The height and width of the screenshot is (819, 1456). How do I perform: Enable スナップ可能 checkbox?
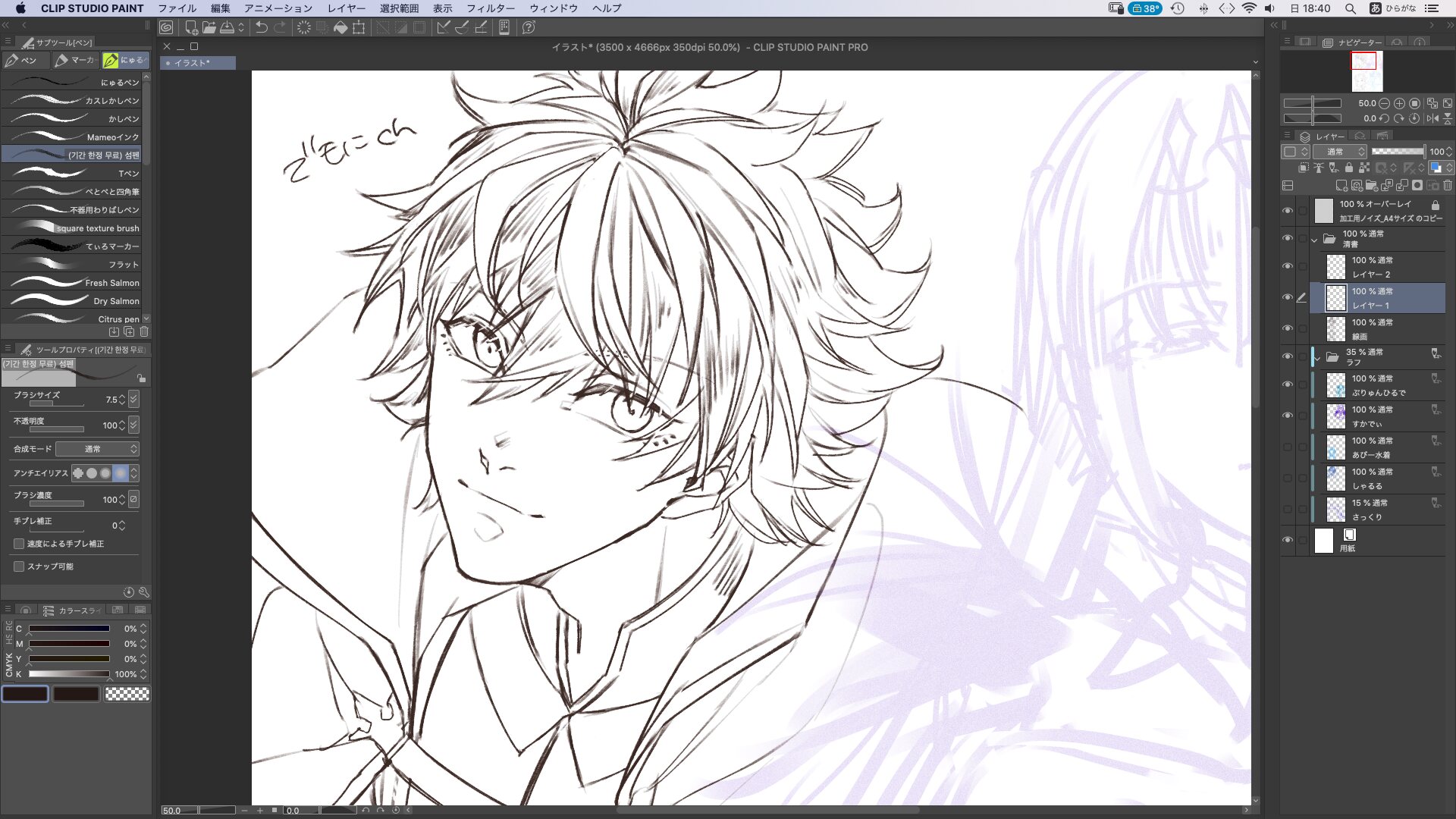click(x=19, y=566)
